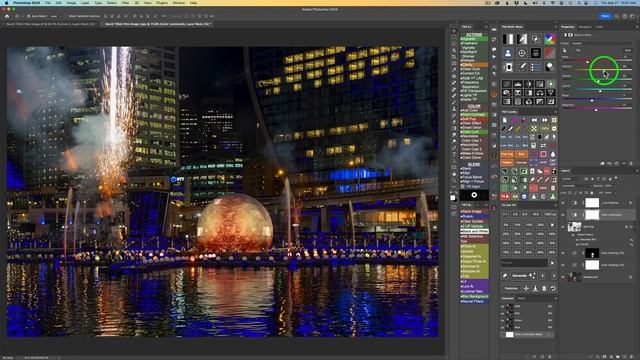Screen dimensions: 640x360
Task: Open the layer Kind filter dropdown
Action: [x=573, y=178]
